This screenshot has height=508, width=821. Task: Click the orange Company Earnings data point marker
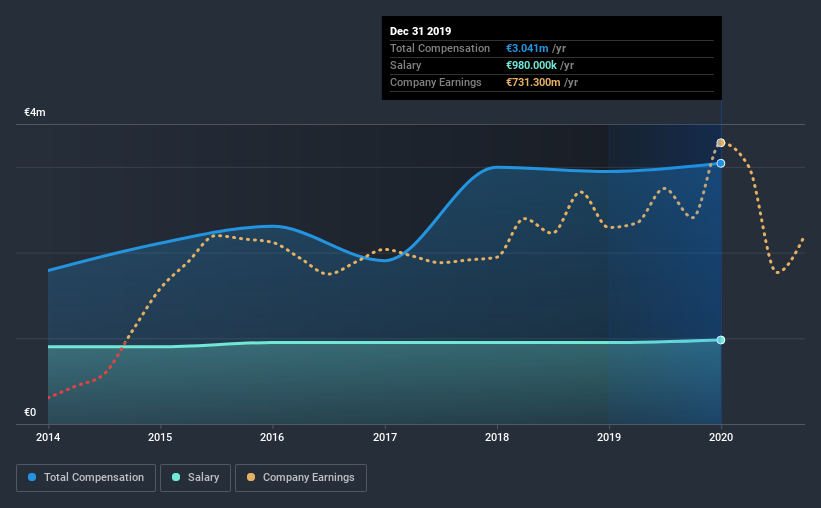coord(721,143)
